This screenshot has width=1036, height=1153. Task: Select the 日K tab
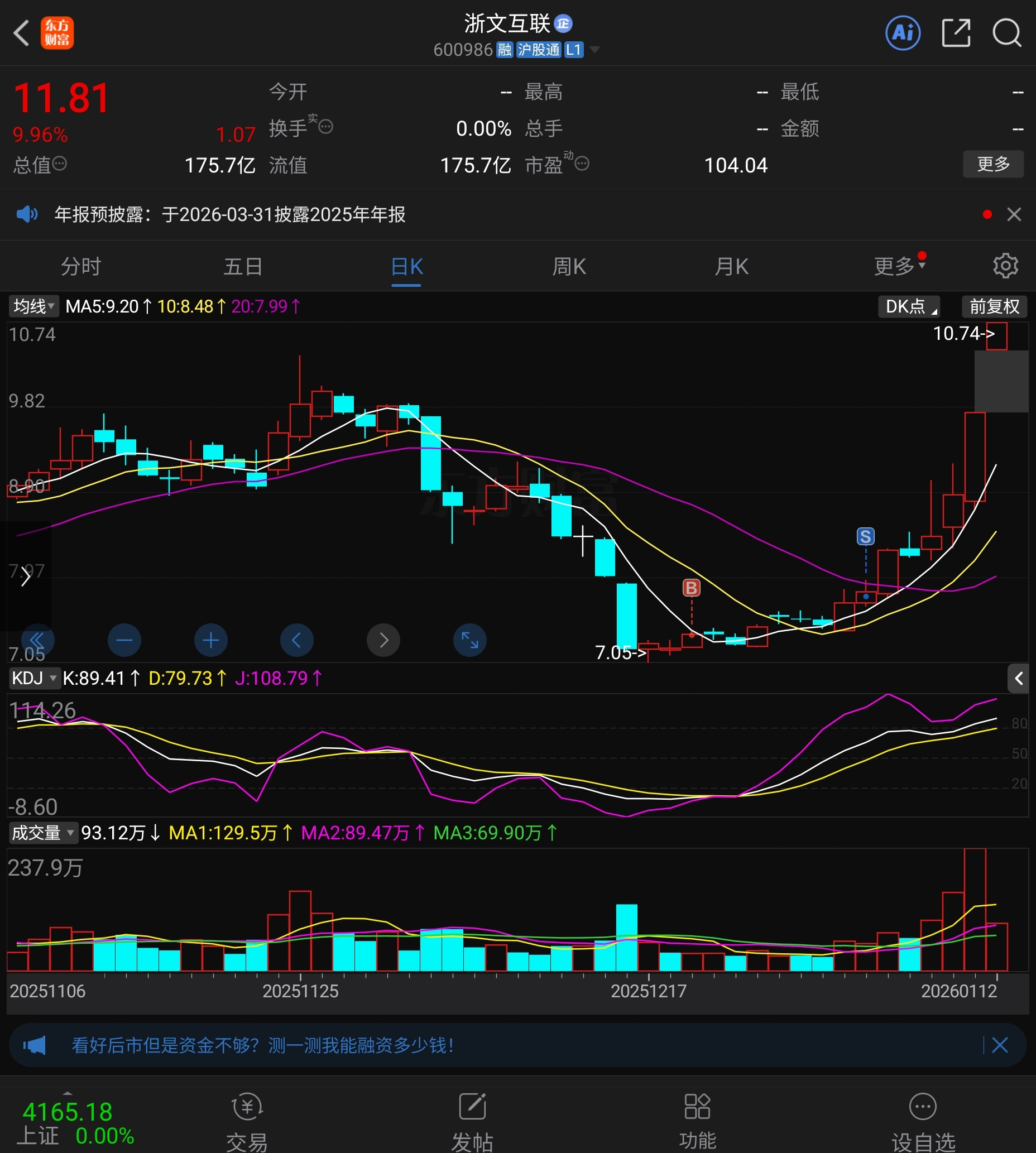pyautogui.click(x=406, y=266)
